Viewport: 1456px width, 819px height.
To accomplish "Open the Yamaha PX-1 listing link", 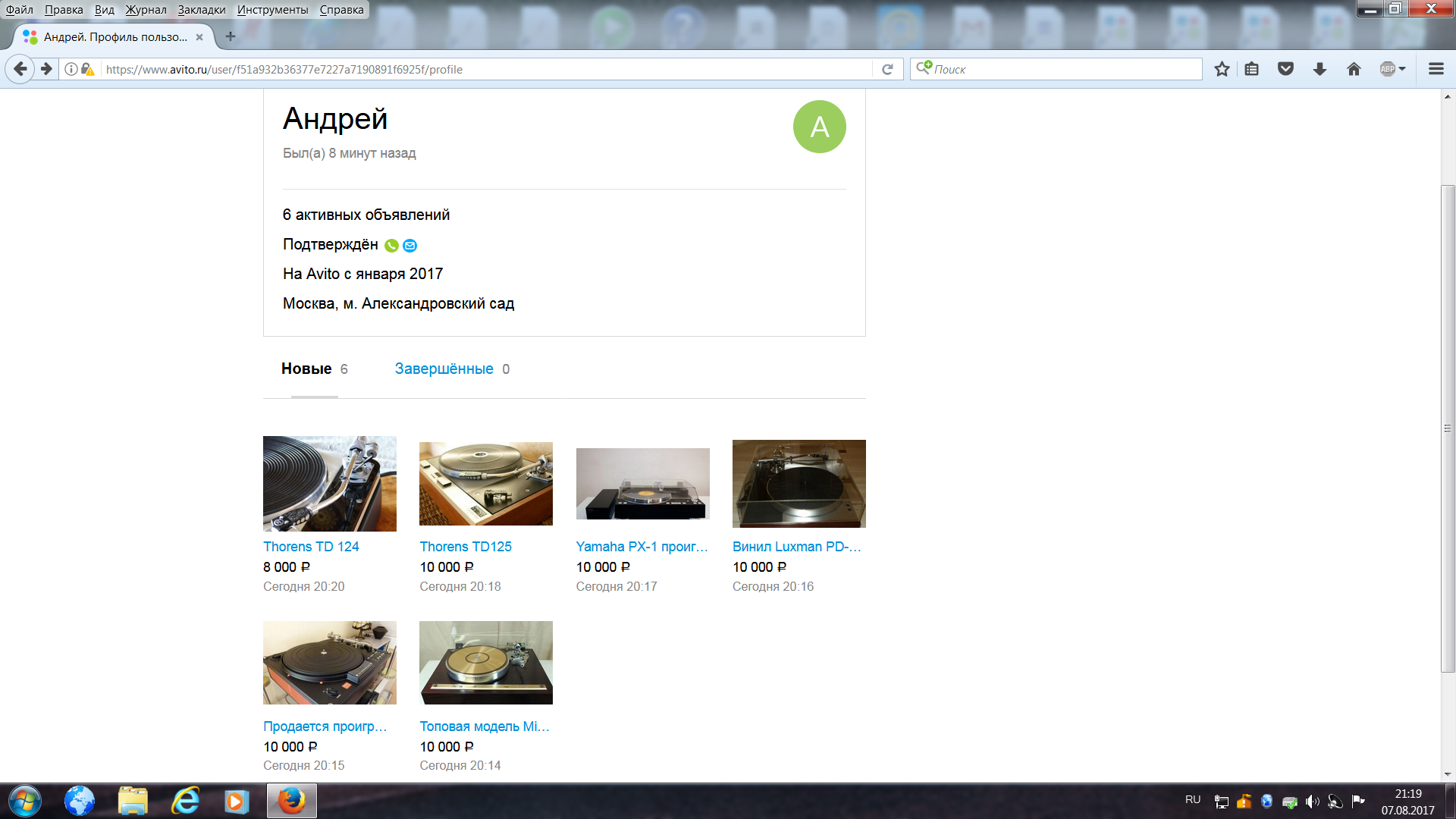I will (642, 547).
